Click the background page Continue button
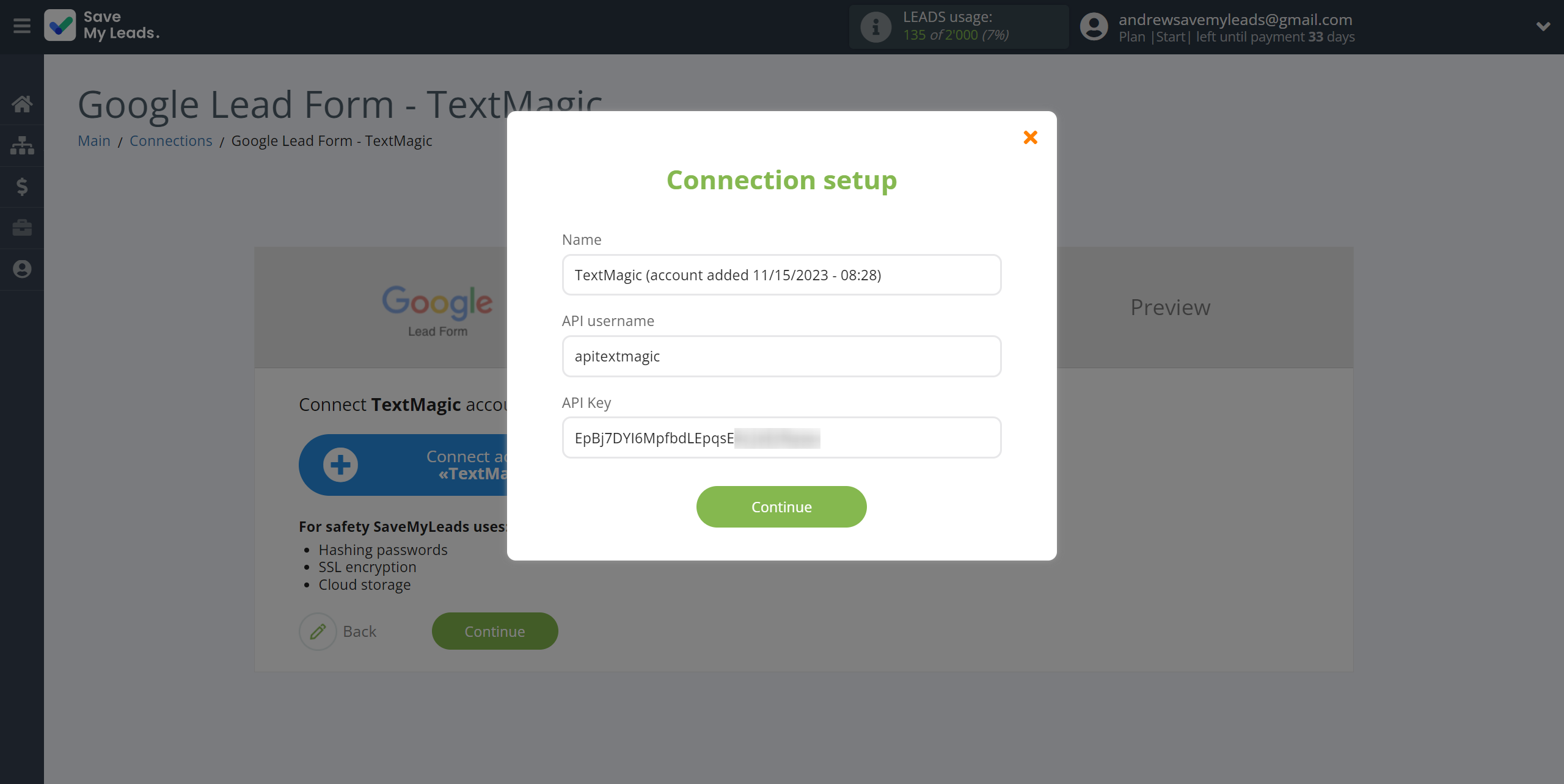 (495, 631)
